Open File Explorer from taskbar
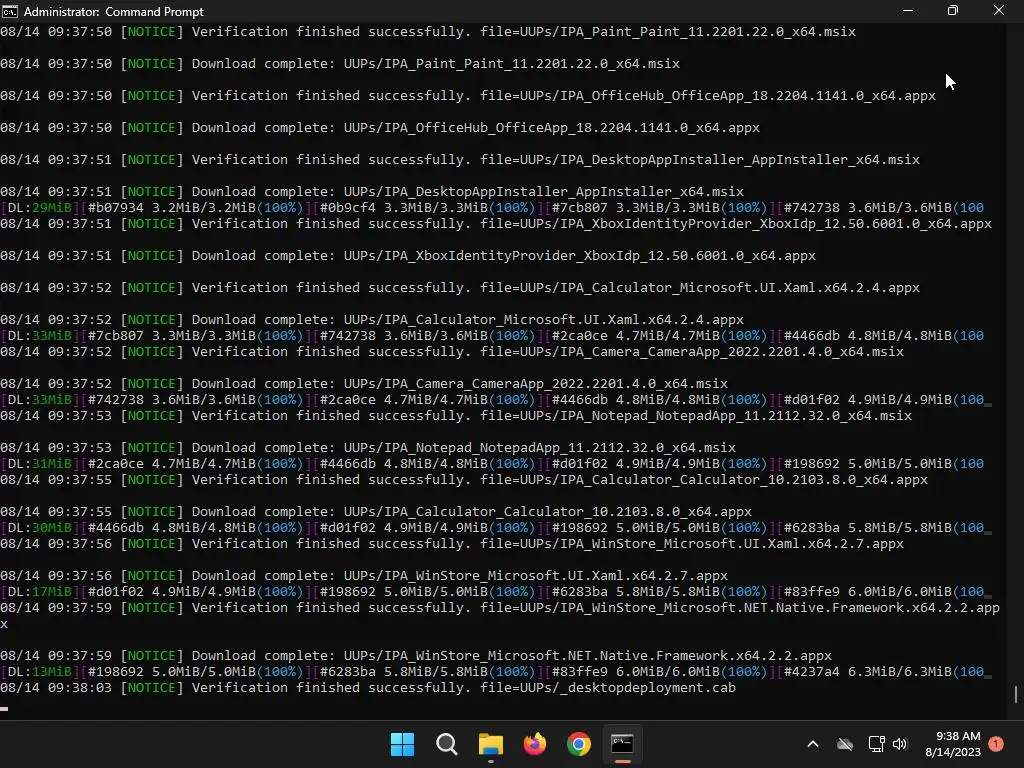Viewport: 1024px width, 768px height. 490,744
